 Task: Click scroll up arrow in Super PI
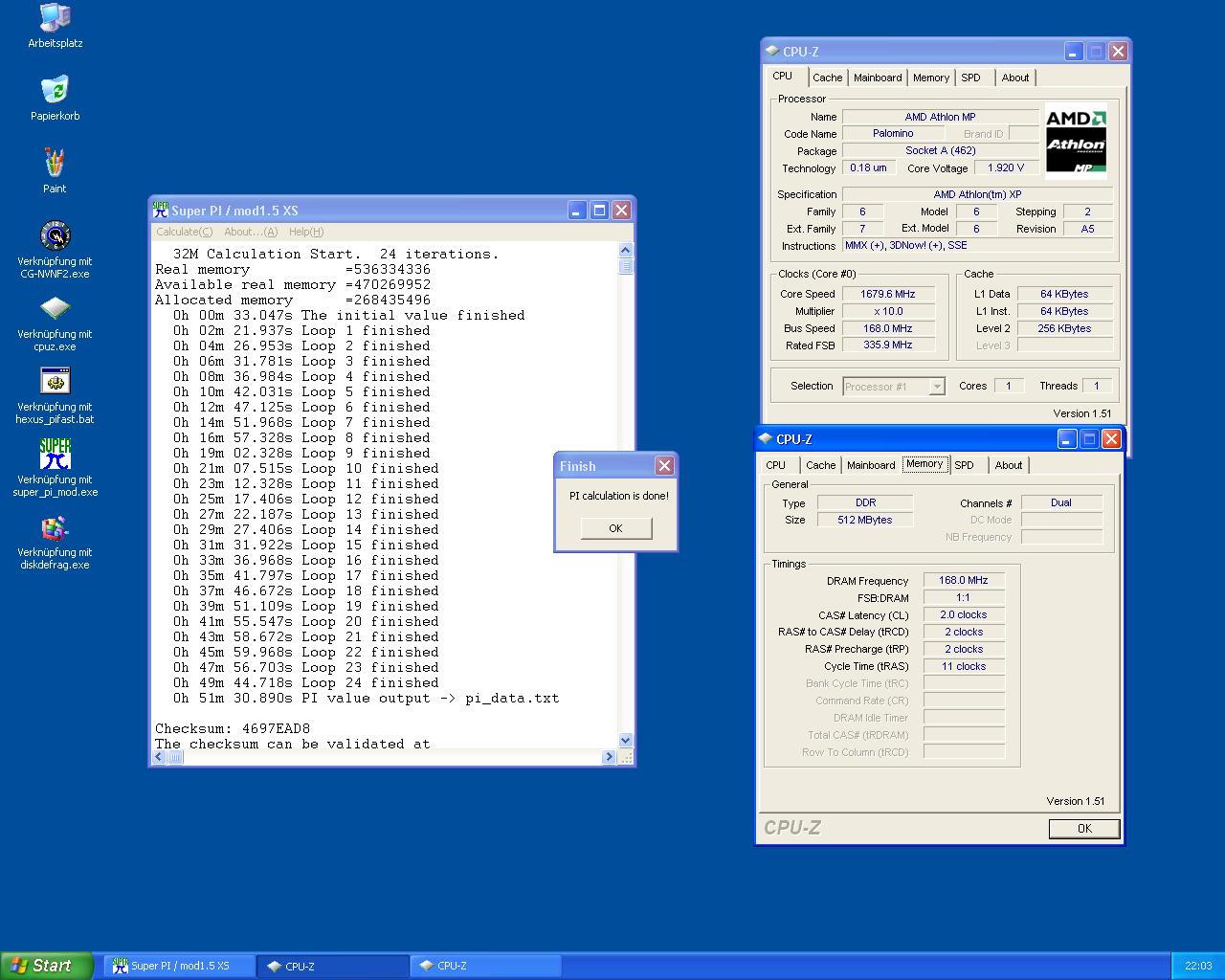click(626, 250)
